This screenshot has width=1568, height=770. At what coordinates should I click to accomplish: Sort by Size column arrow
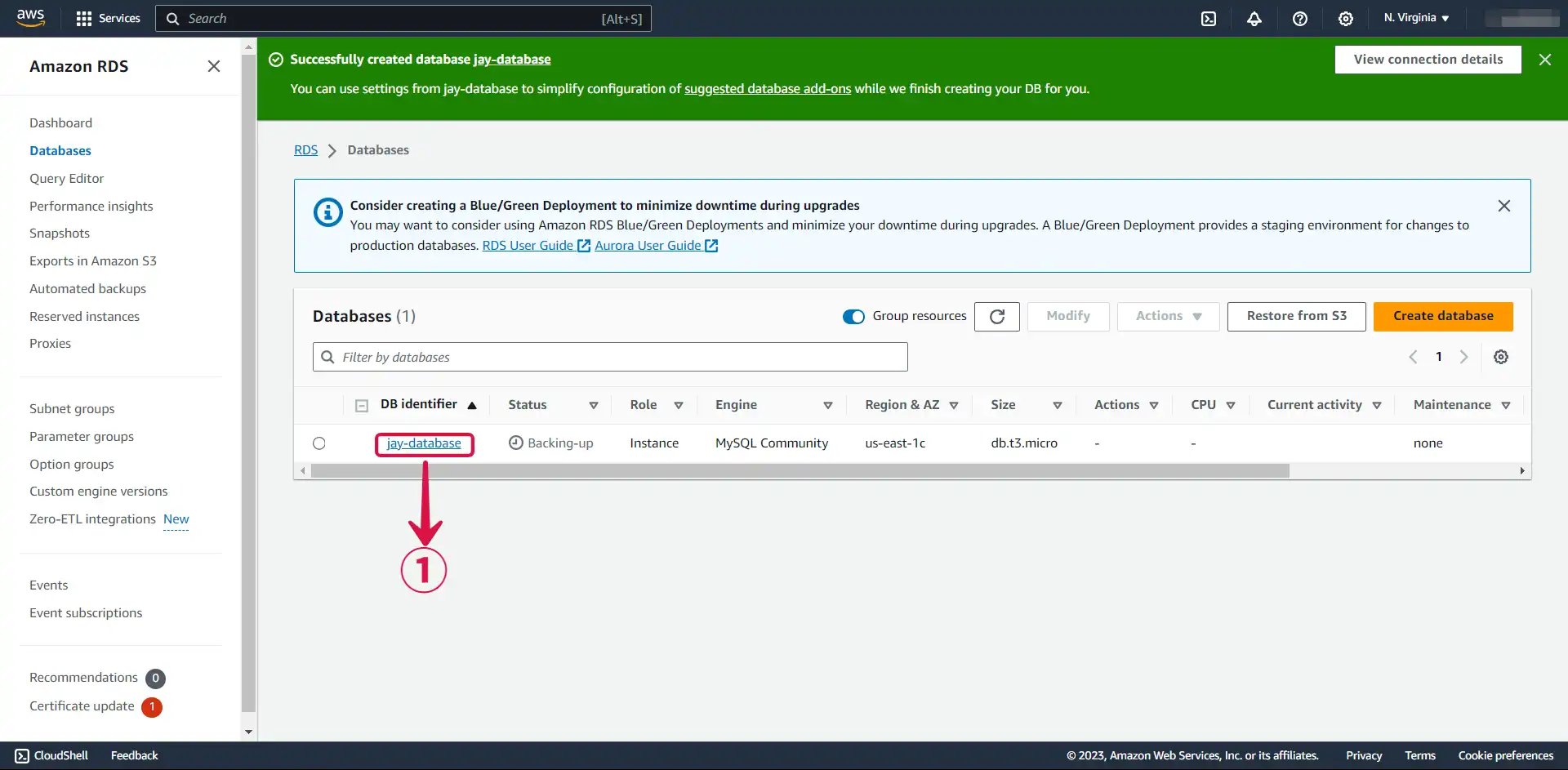point(1058,406)
